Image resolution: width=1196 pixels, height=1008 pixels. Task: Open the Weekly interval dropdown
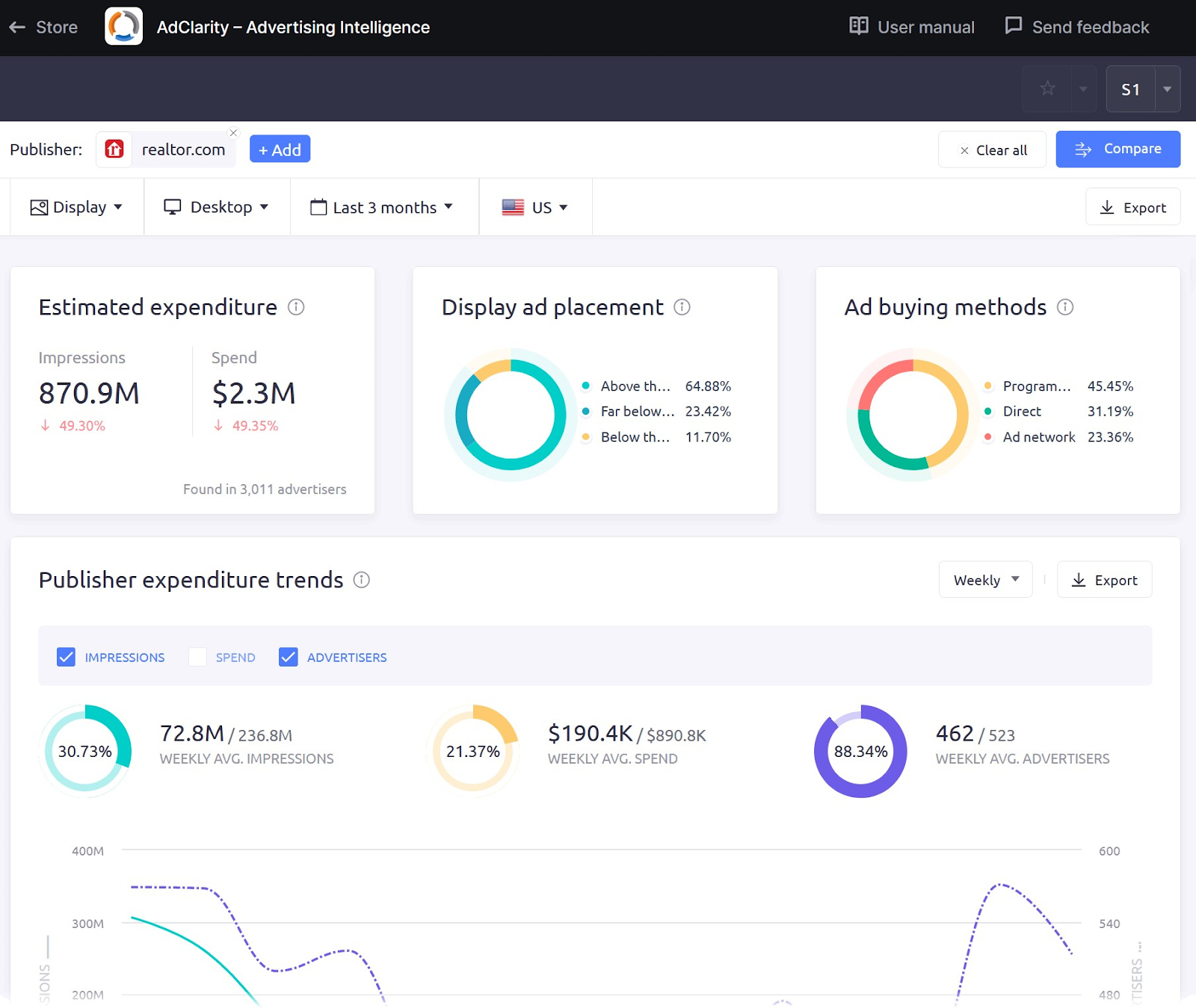click(984, 579)
